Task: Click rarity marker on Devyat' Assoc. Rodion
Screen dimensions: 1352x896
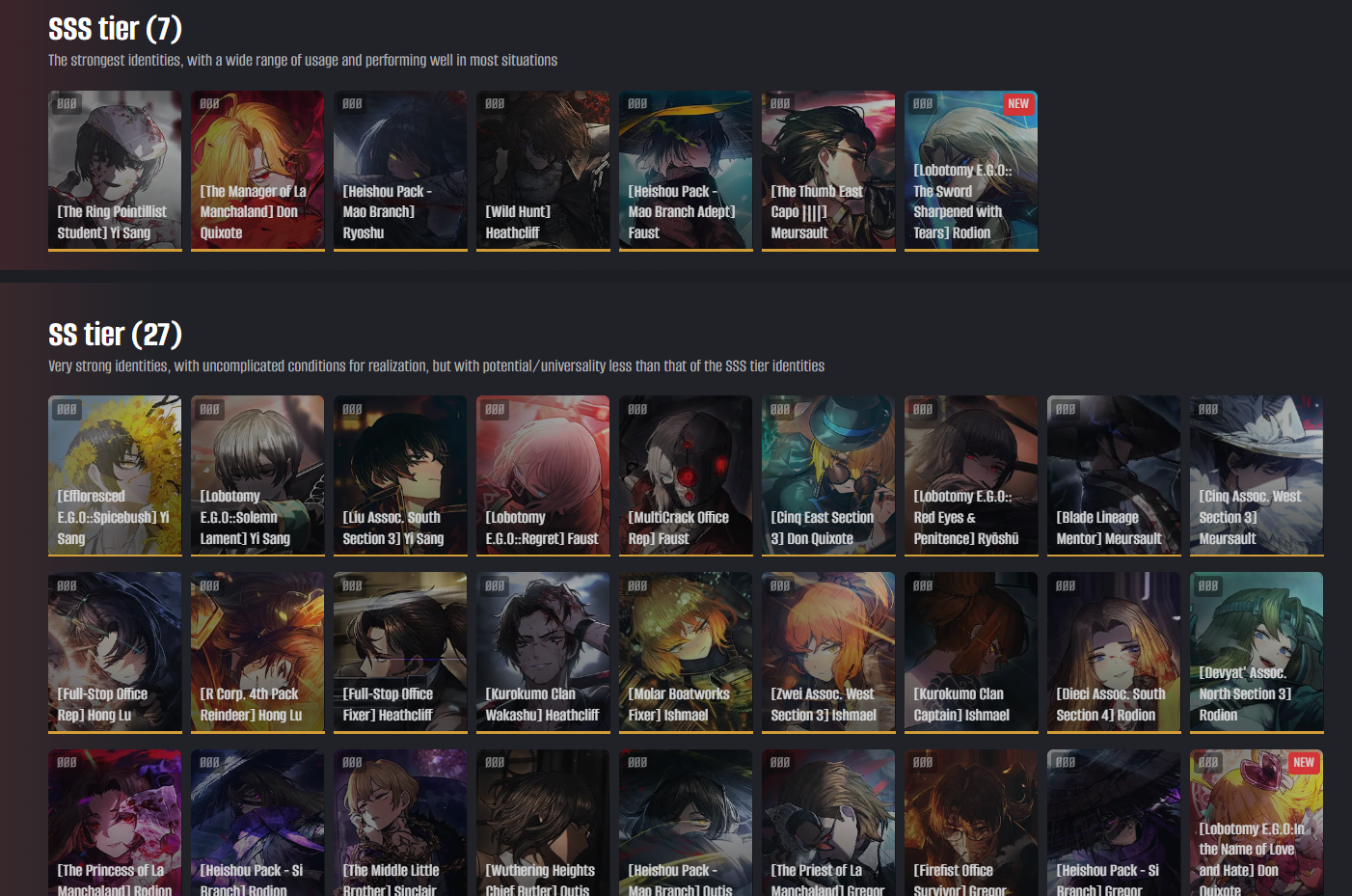Action: click(1208, 585)
